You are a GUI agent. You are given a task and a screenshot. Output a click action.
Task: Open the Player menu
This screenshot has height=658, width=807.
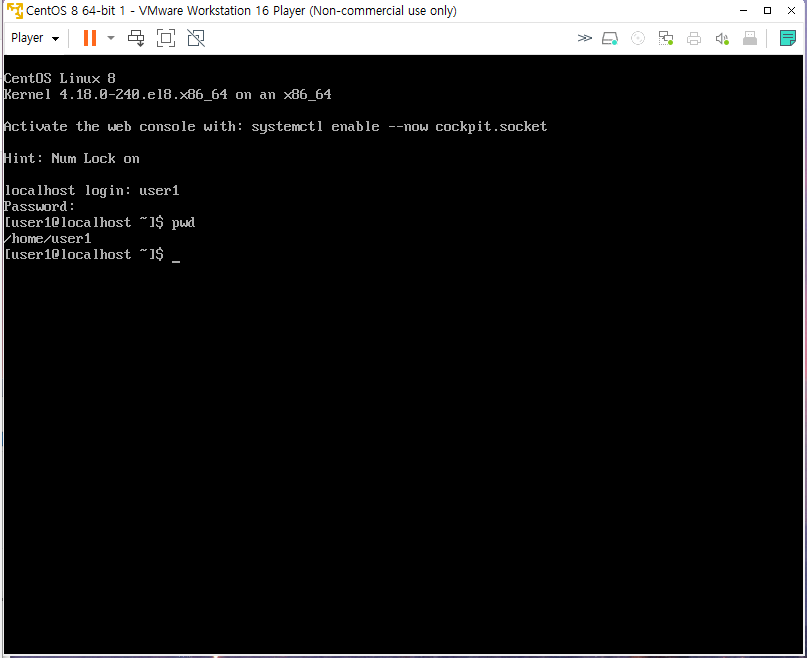click(35, 38)
